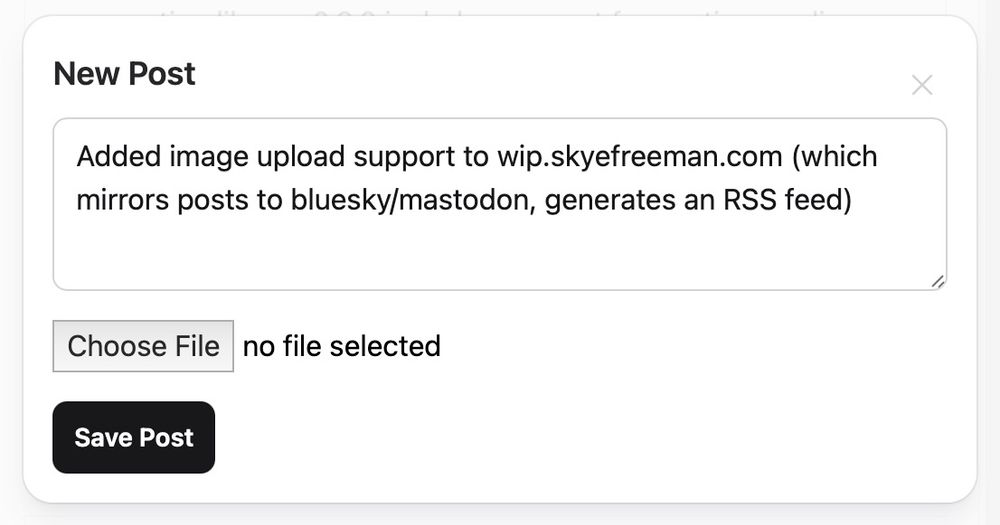The image size is (1000, 525).
Task: Open the Choose File picker
Action: [x=143, y=346]
